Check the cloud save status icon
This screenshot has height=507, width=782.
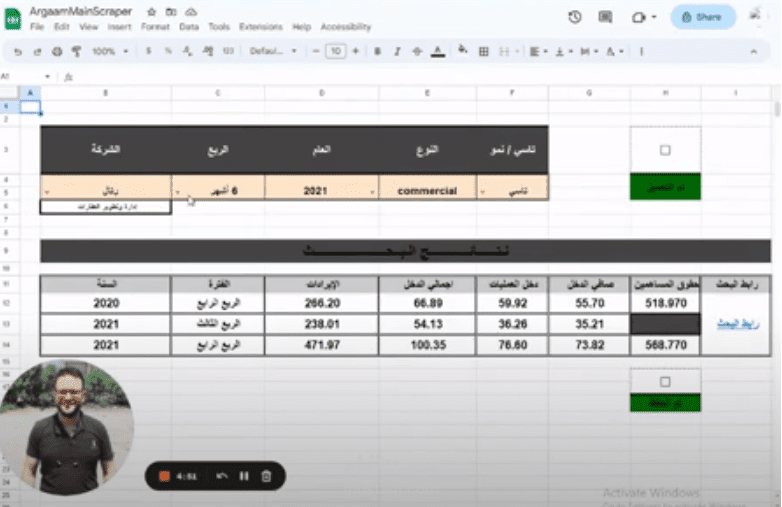pyautogui.click(x=191, y=11)
